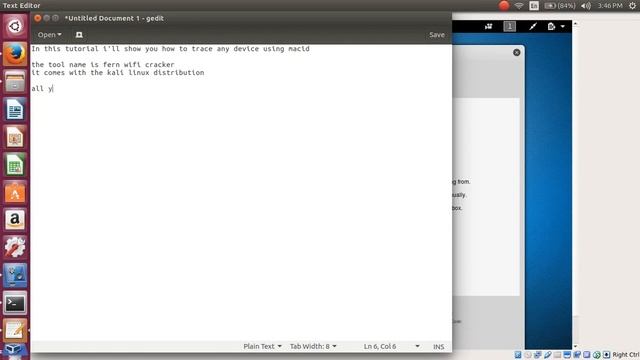
Task: Launch LibreOffice Calc from the dock
Action: click(15, 164)
